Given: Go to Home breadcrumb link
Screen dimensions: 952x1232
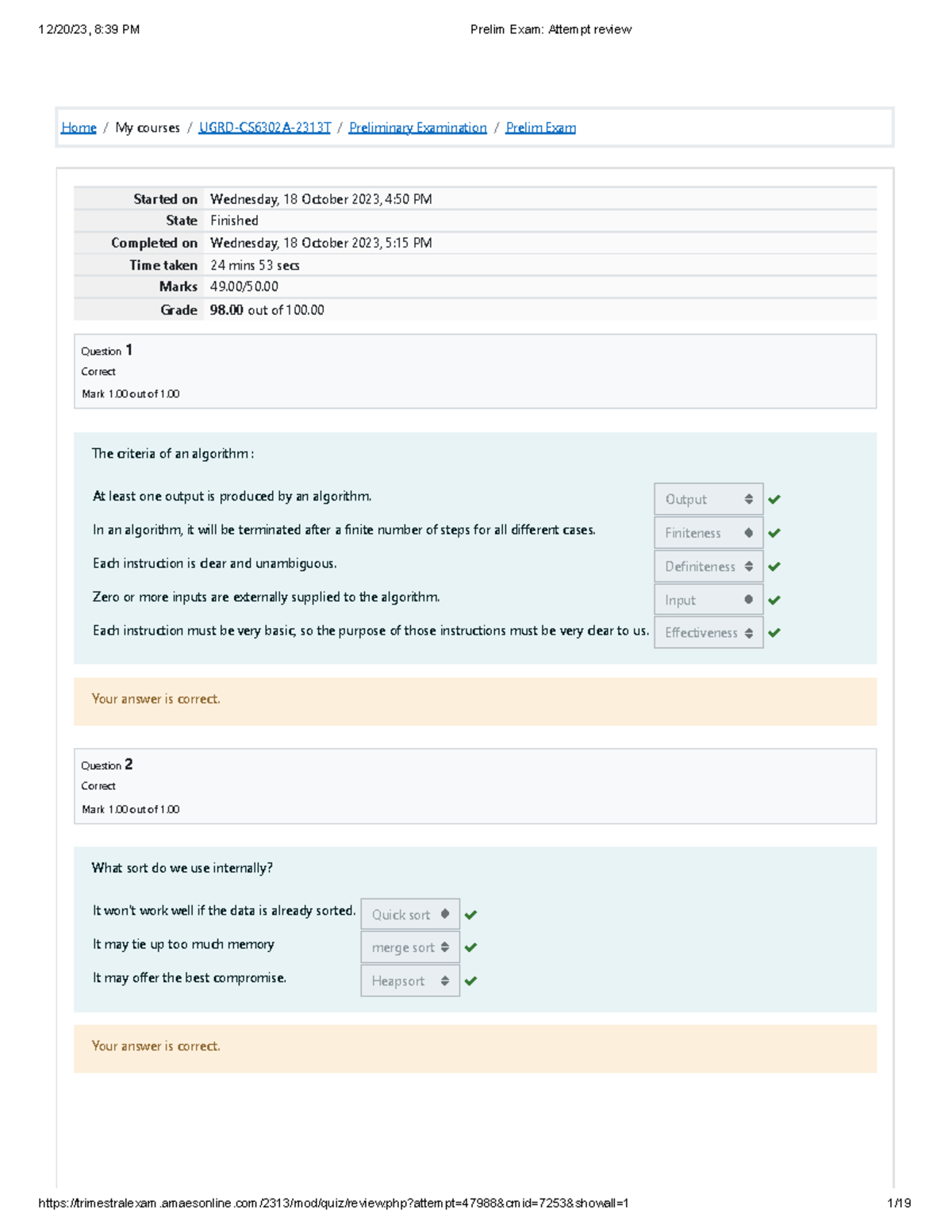Looking at the screenshot, I should 79,128.
